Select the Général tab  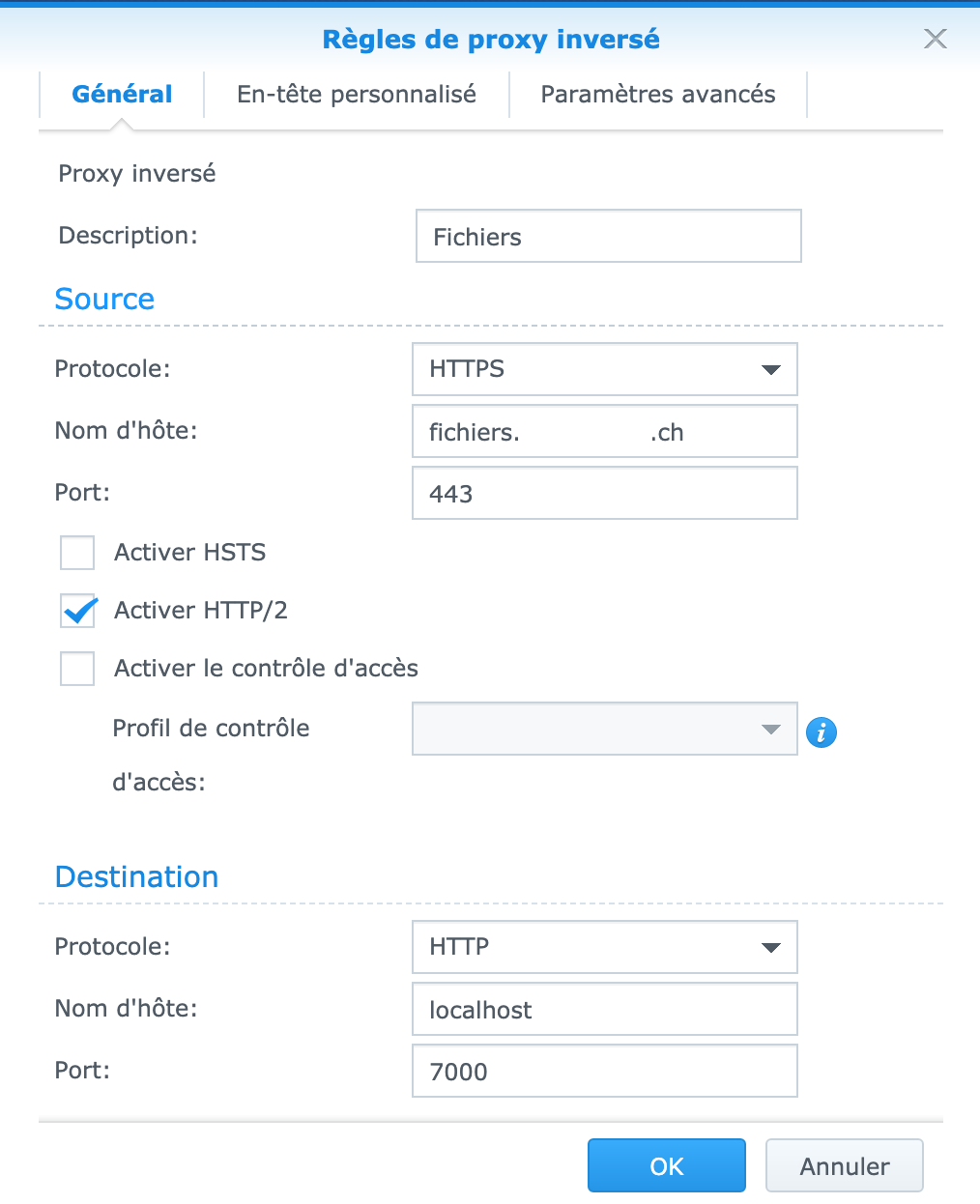pyautogui.click(x=122, y=94)
